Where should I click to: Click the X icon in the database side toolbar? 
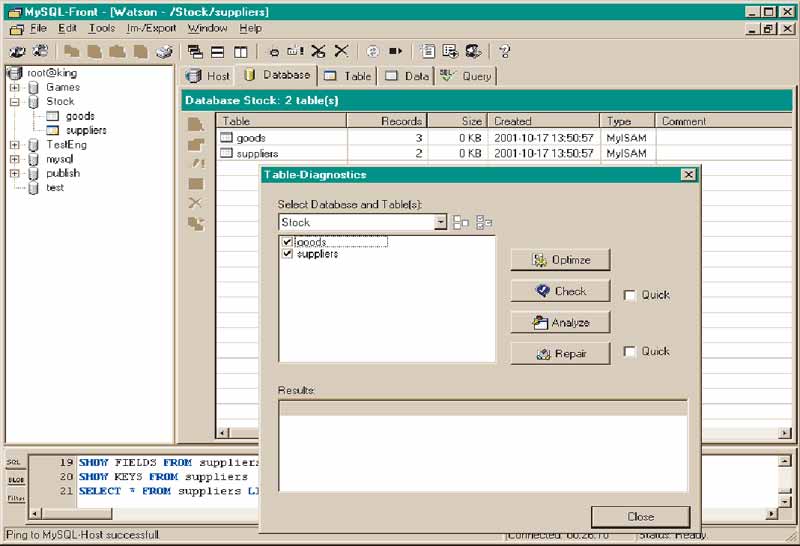(195, 203)
